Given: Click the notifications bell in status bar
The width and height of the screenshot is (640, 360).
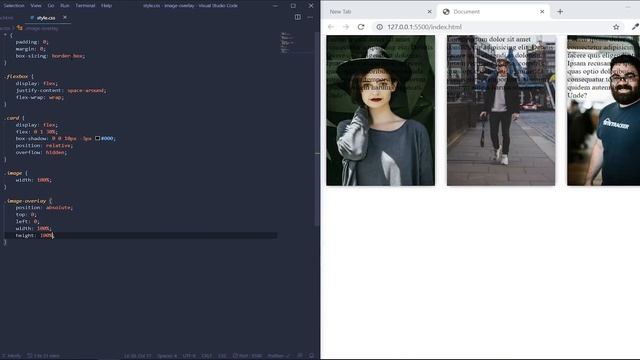Looking at the screenshot, I should (311, 356).
